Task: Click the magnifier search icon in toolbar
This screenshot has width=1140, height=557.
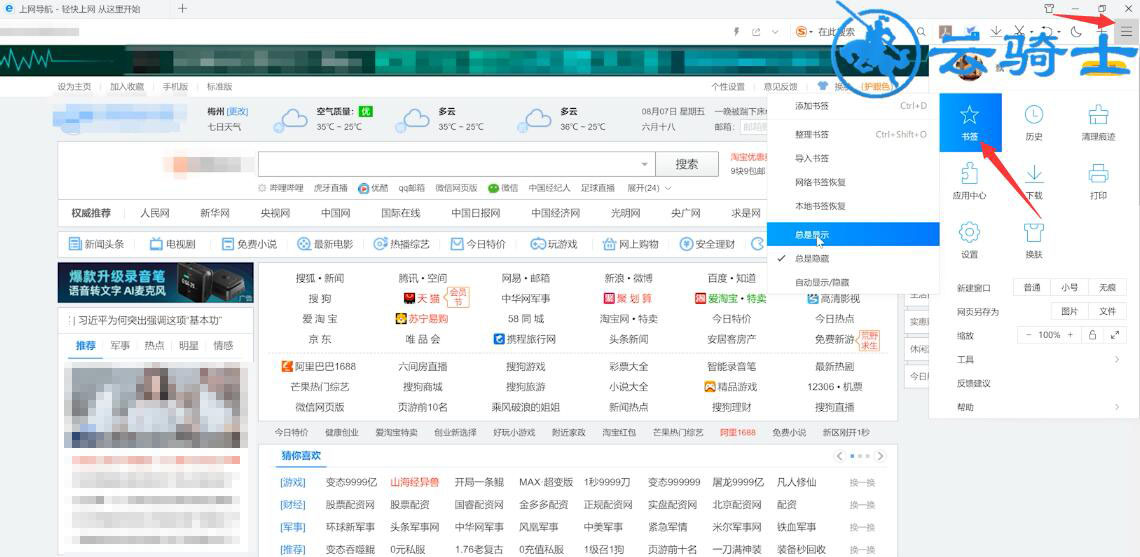Action: pyautogui.click(x=921, y=32)
